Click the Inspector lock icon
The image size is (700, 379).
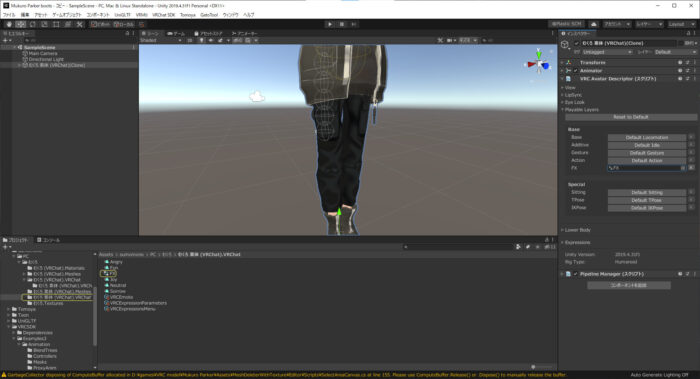coord(688,33)
